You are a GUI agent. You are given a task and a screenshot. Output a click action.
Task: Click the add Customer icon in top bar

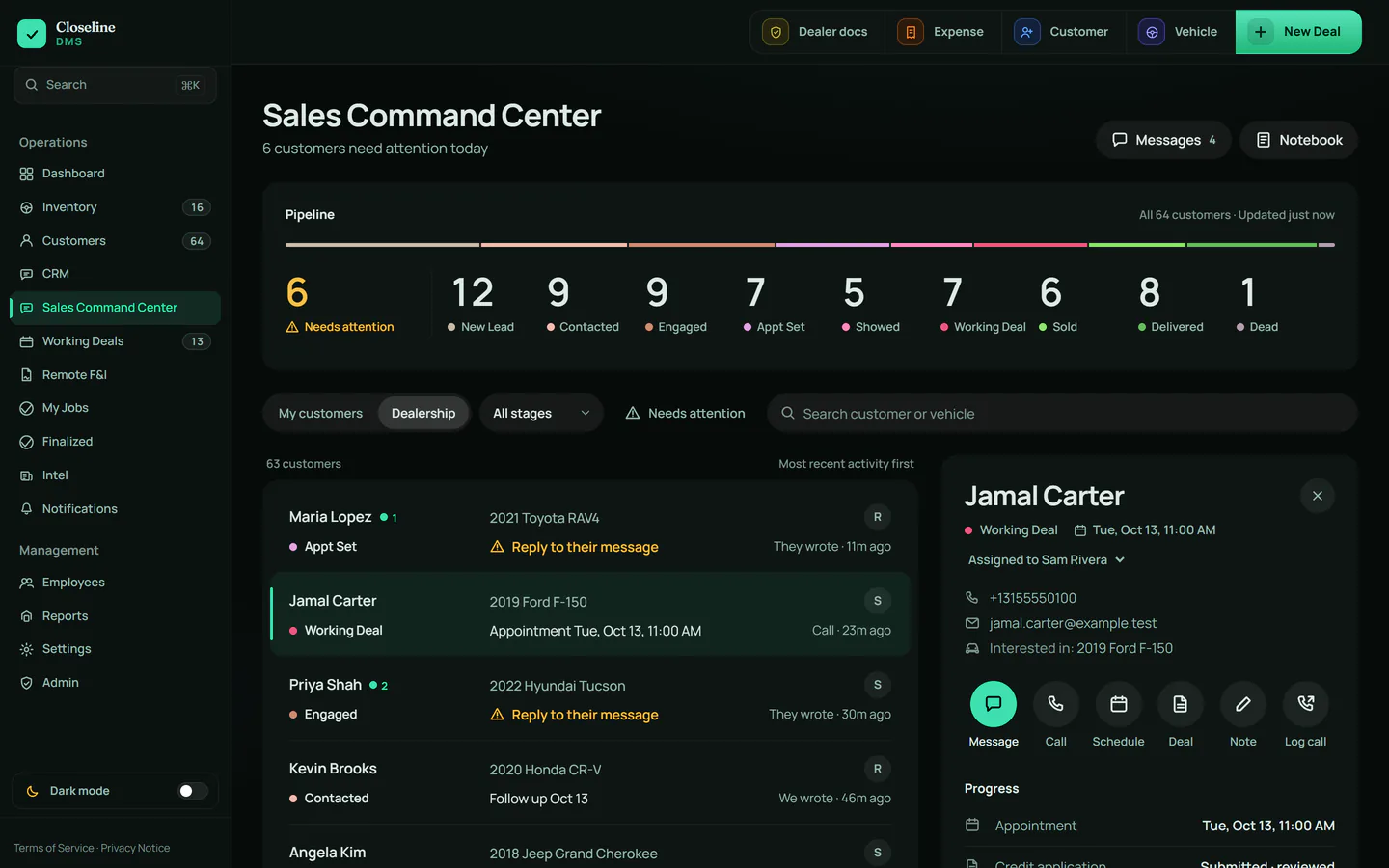[x=1027, y=32]
